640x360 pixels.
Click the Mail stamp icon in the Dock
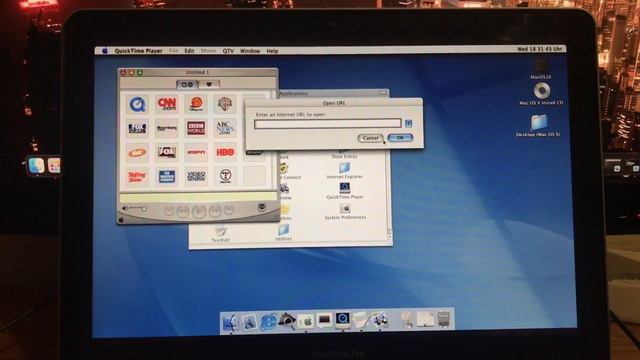249,323
